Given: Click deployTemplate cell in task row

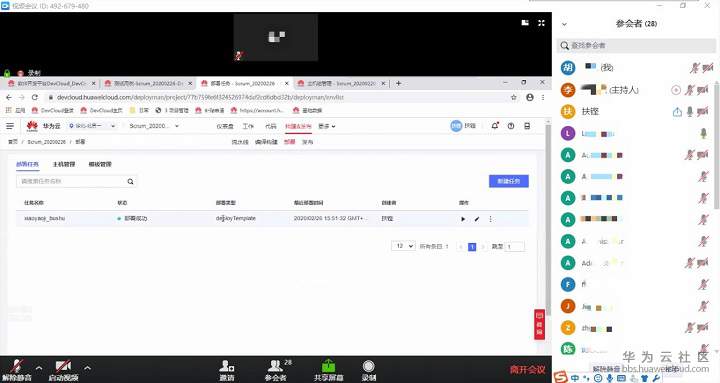Looking at the screenshot, I should pos(236,219).
